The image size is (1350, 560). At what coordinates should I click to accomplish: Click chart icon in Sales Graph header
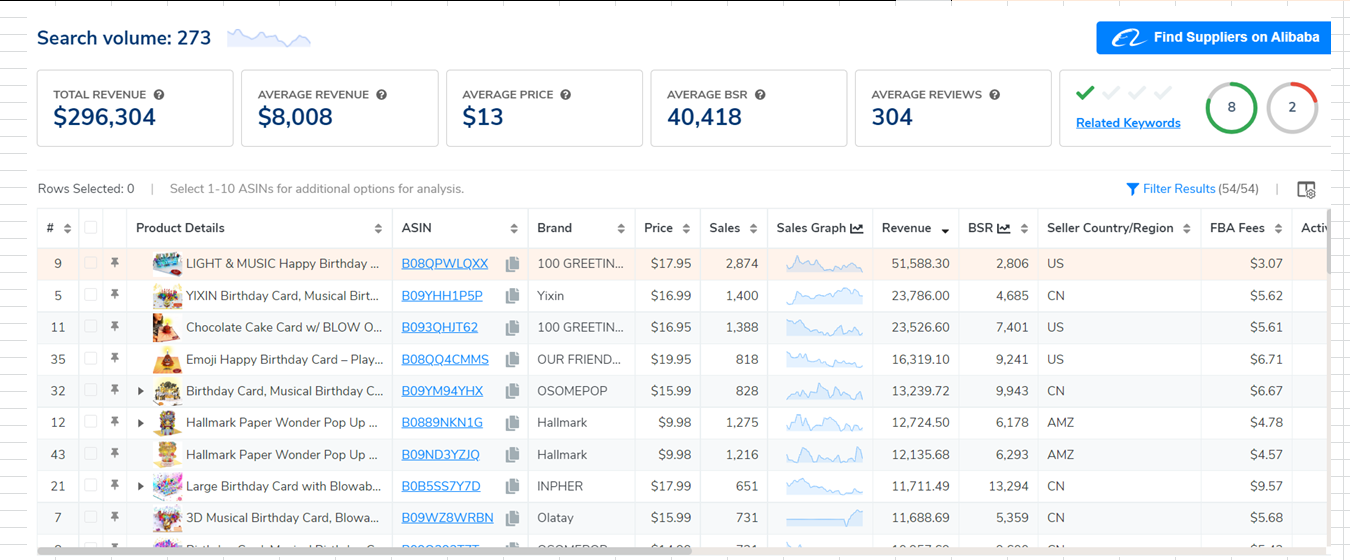click(857, 228)
